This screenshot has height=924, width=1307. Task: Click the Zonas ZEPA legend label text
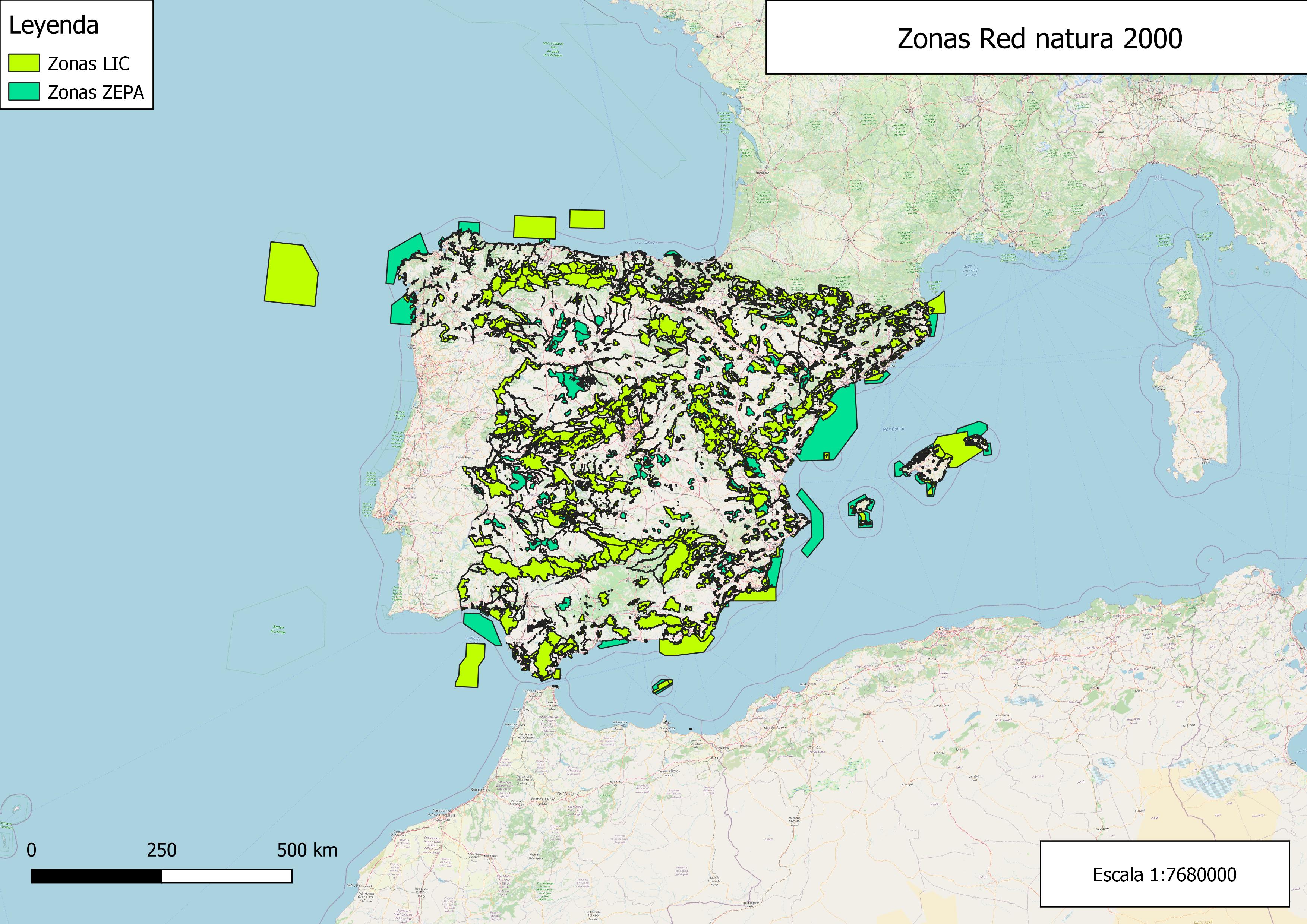tap(96, 92)
